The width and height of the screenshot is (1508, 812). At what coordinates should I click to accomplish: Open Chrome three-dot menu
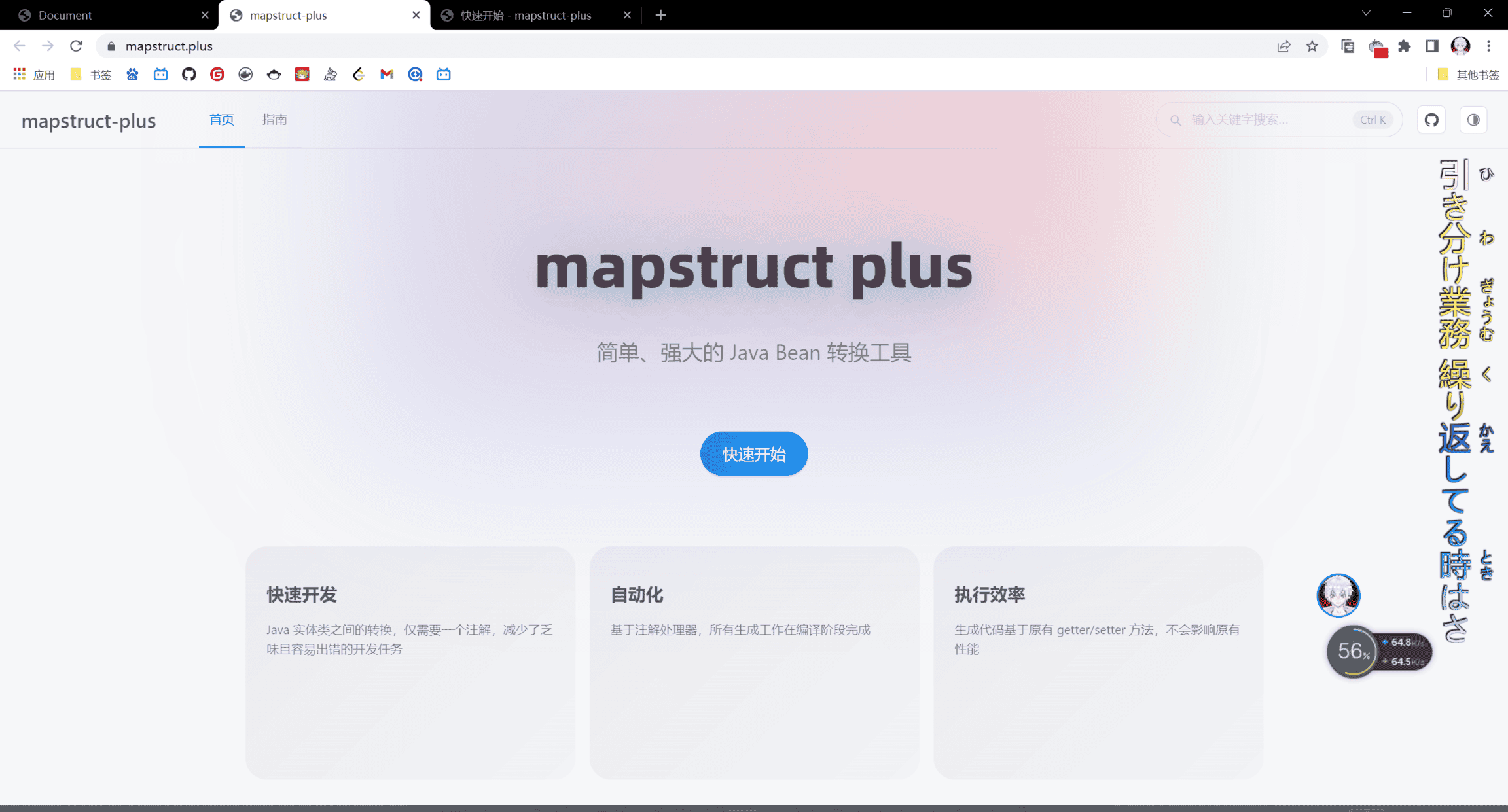[1489, 46]
